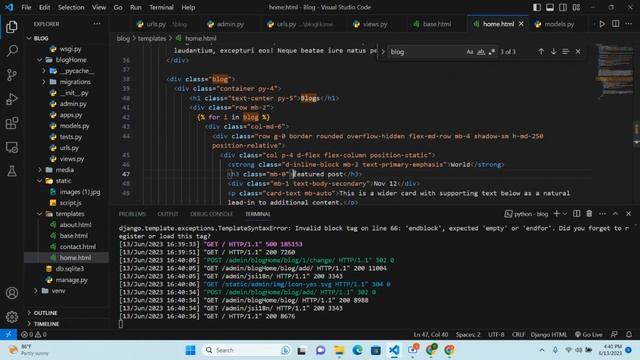Close the find widget

[578, 51]
